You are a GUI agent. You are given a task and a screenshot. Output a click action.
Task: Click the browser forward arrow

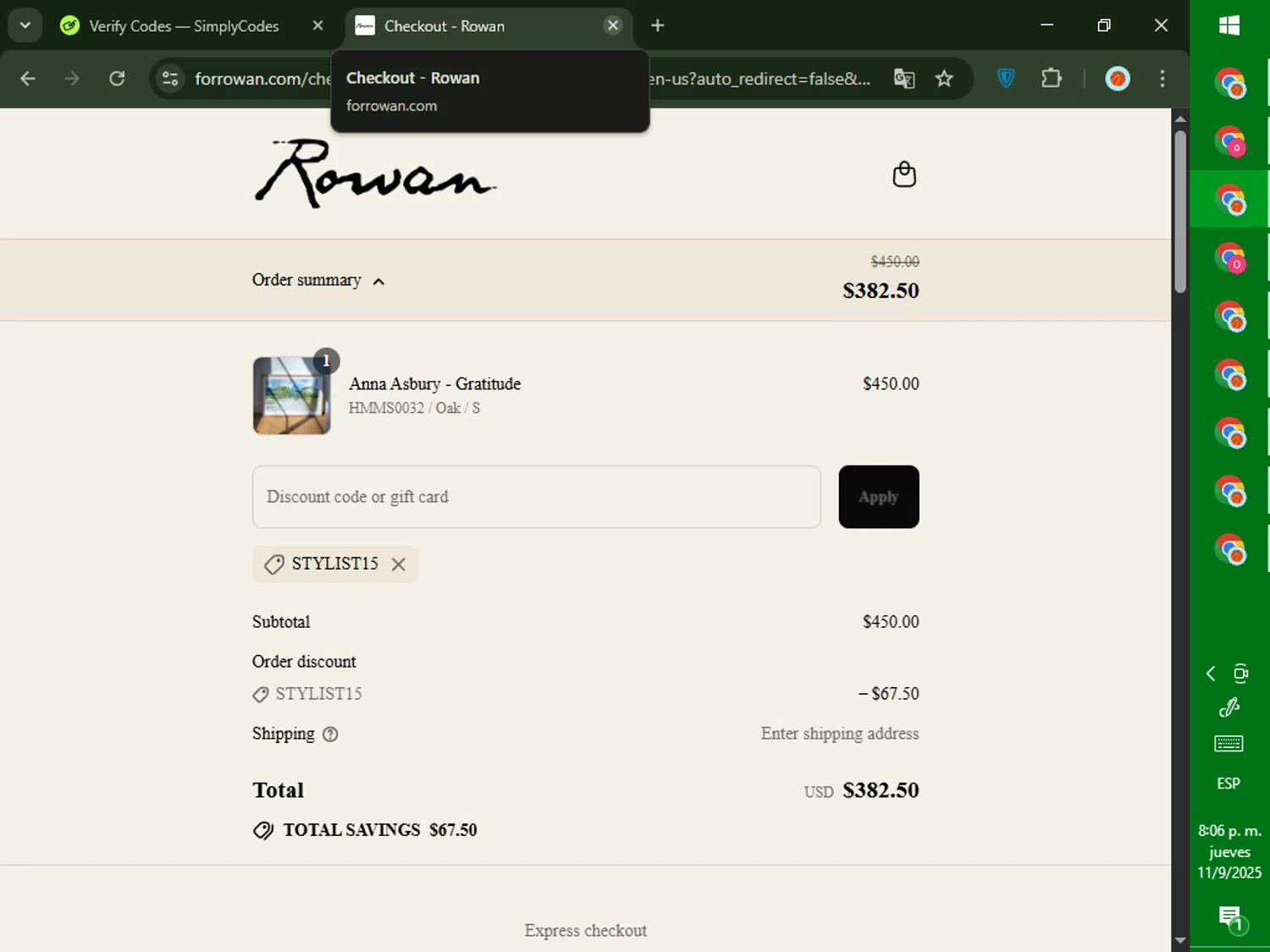72,79
